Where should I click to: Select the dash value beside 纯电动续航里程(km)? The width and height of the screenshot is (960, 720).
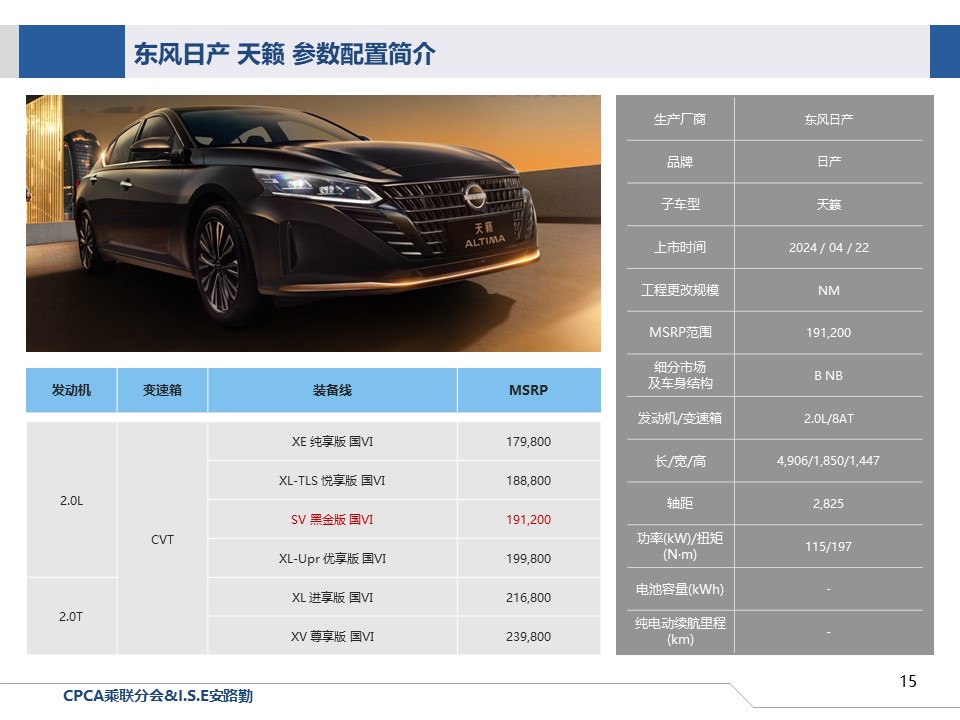(828, 631)
